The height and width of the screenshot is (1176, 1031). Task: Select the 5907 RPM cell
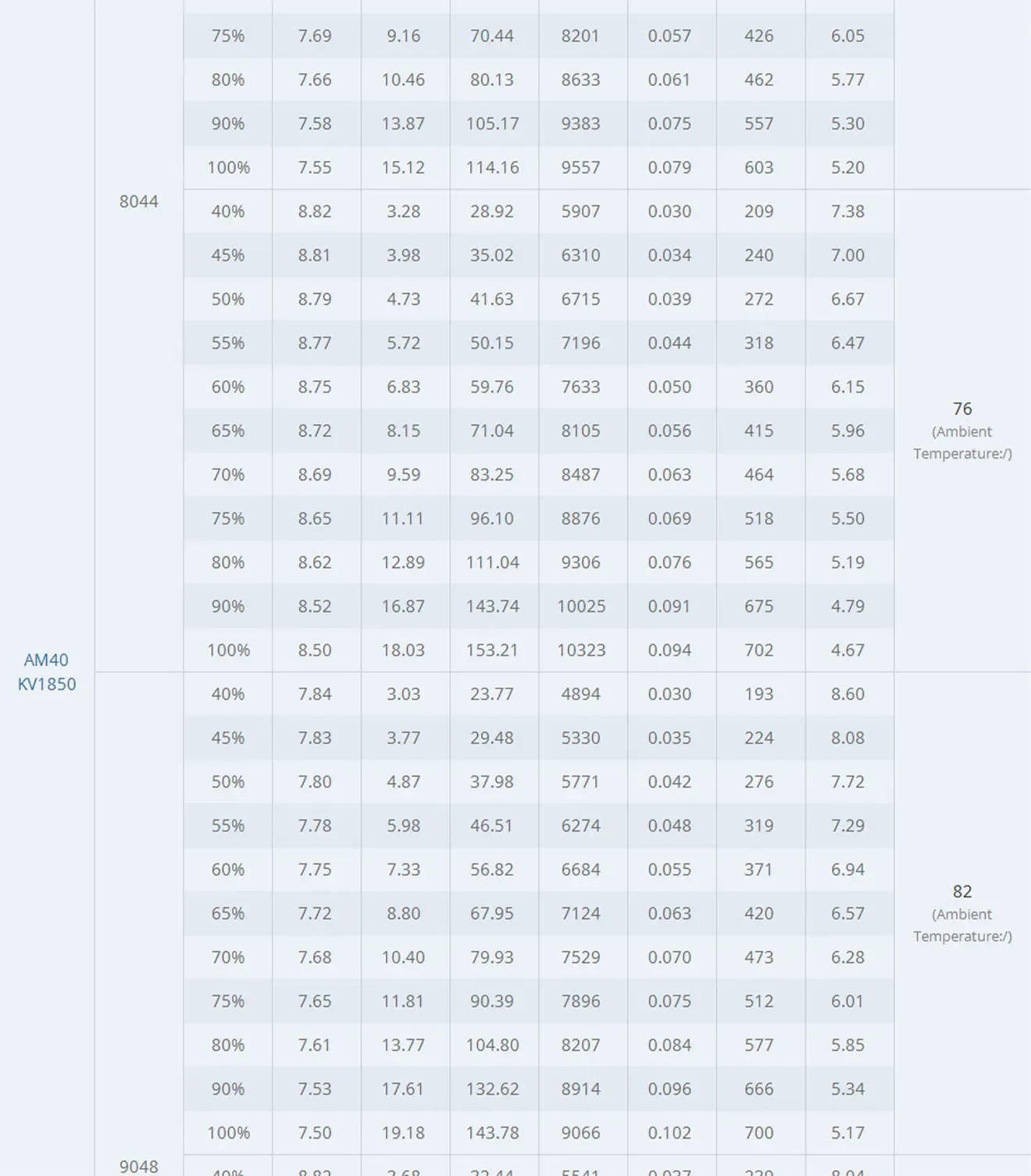tap(581, 211)
